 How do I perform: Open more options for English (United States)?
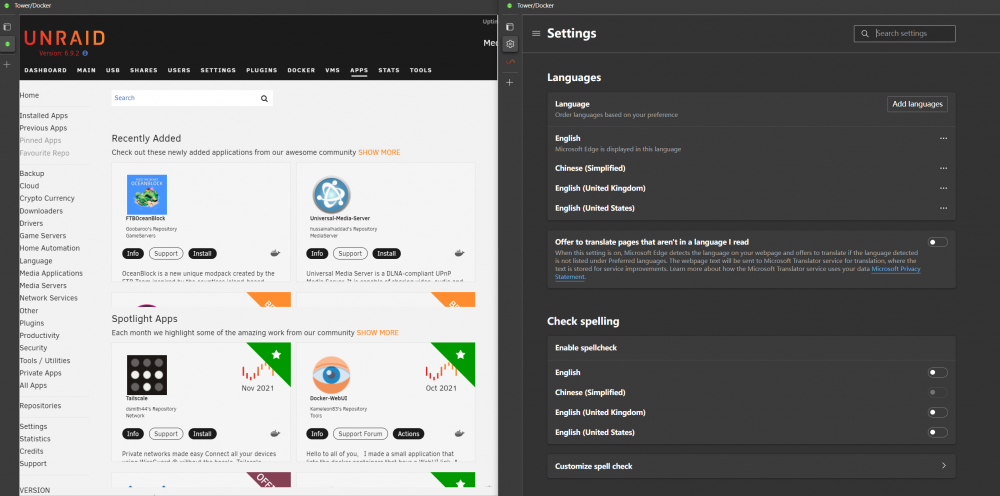[943, 208]
